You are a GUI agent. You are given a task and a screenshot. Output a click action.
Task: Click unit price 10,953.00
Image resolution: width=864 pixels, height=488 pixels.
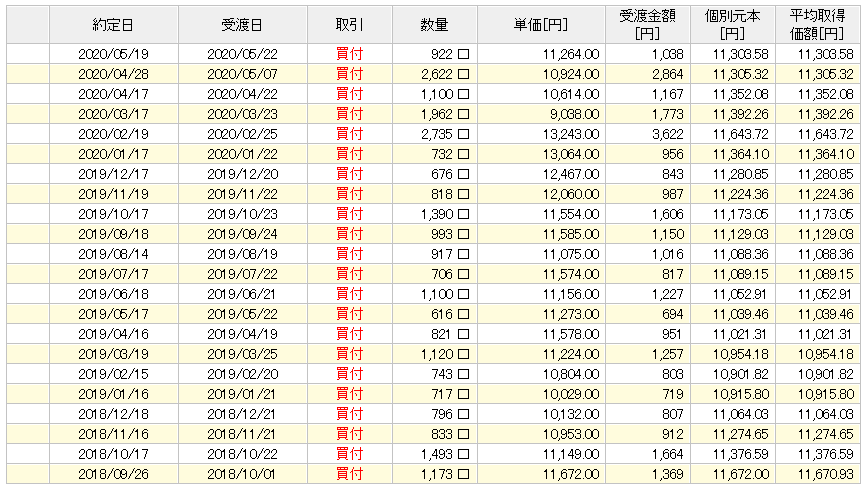tap(571, 434)
